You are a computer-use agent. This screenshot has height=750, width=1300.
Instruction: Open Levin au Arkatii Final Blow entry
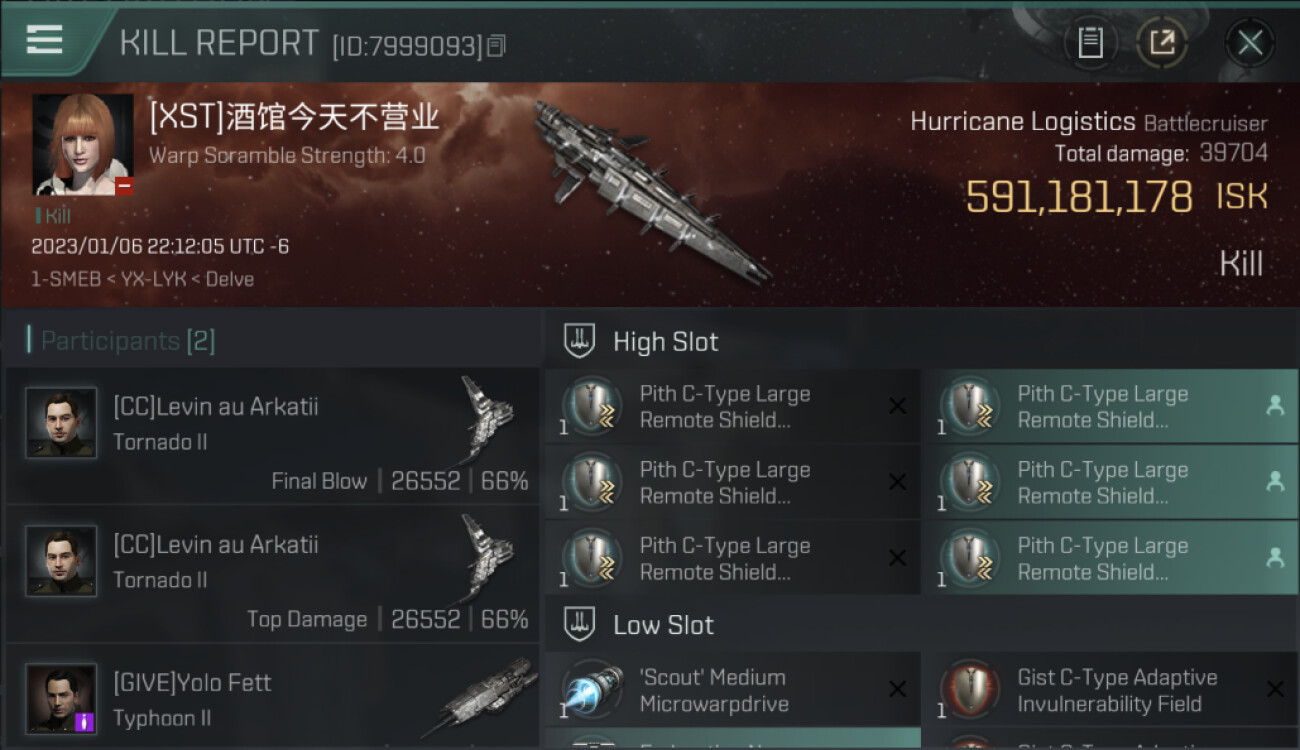273,436
